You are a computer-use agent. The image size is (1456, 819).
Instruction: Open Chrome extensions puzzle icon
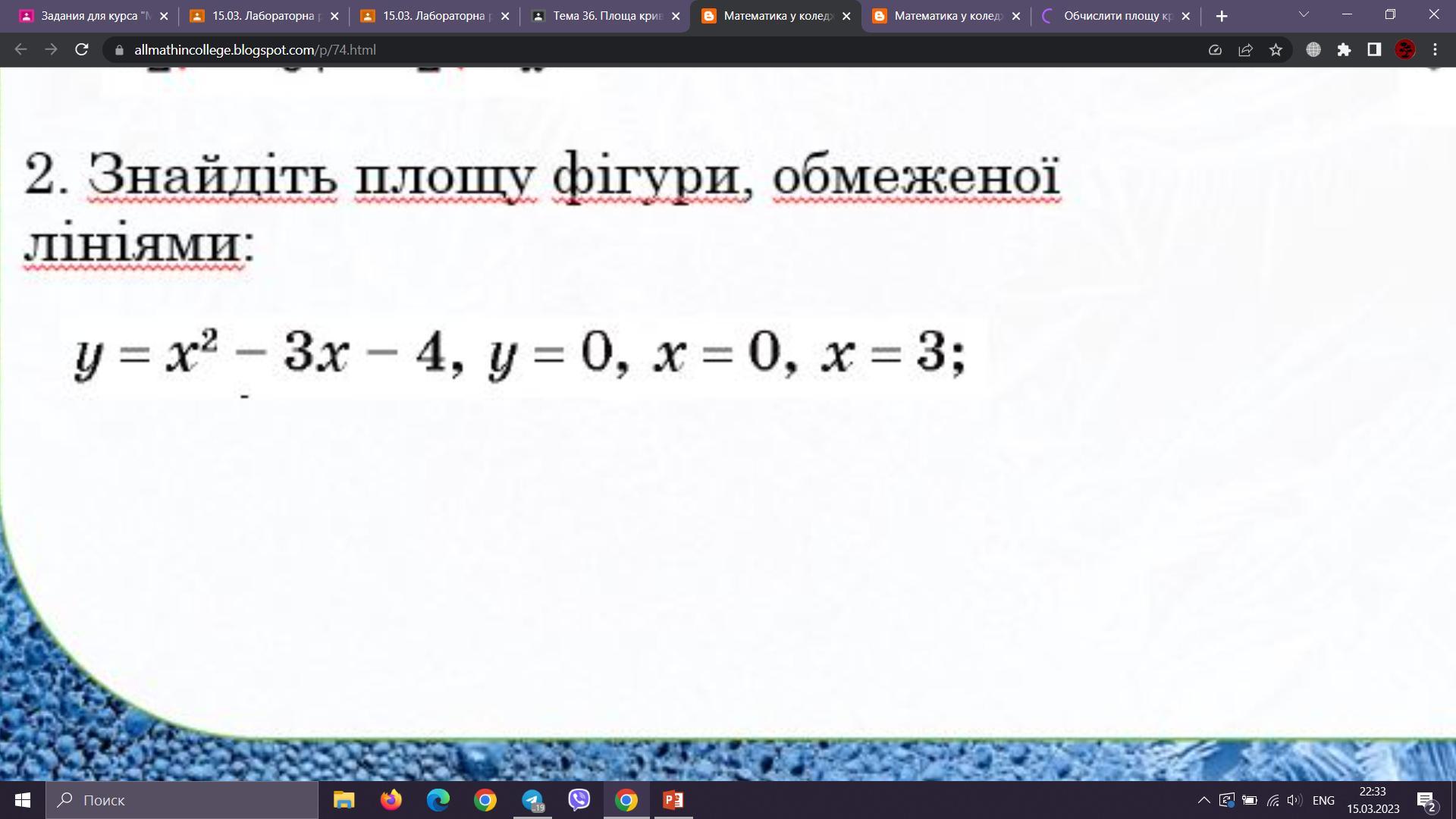click(1344, 50)
